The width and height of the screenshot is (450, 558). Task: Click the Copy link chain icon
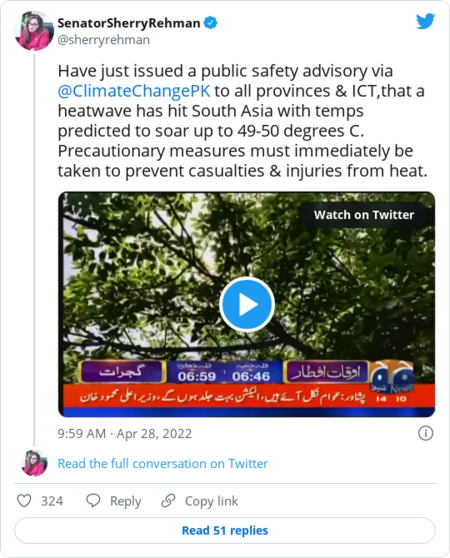pyautogui.click(x=168, y=500)
